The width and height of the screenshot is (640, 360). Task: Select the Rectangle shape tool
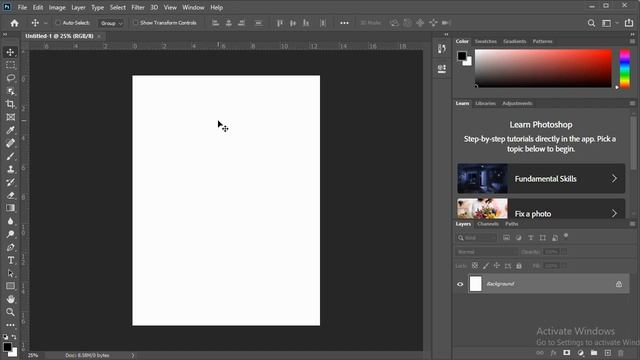coord(11,286)
